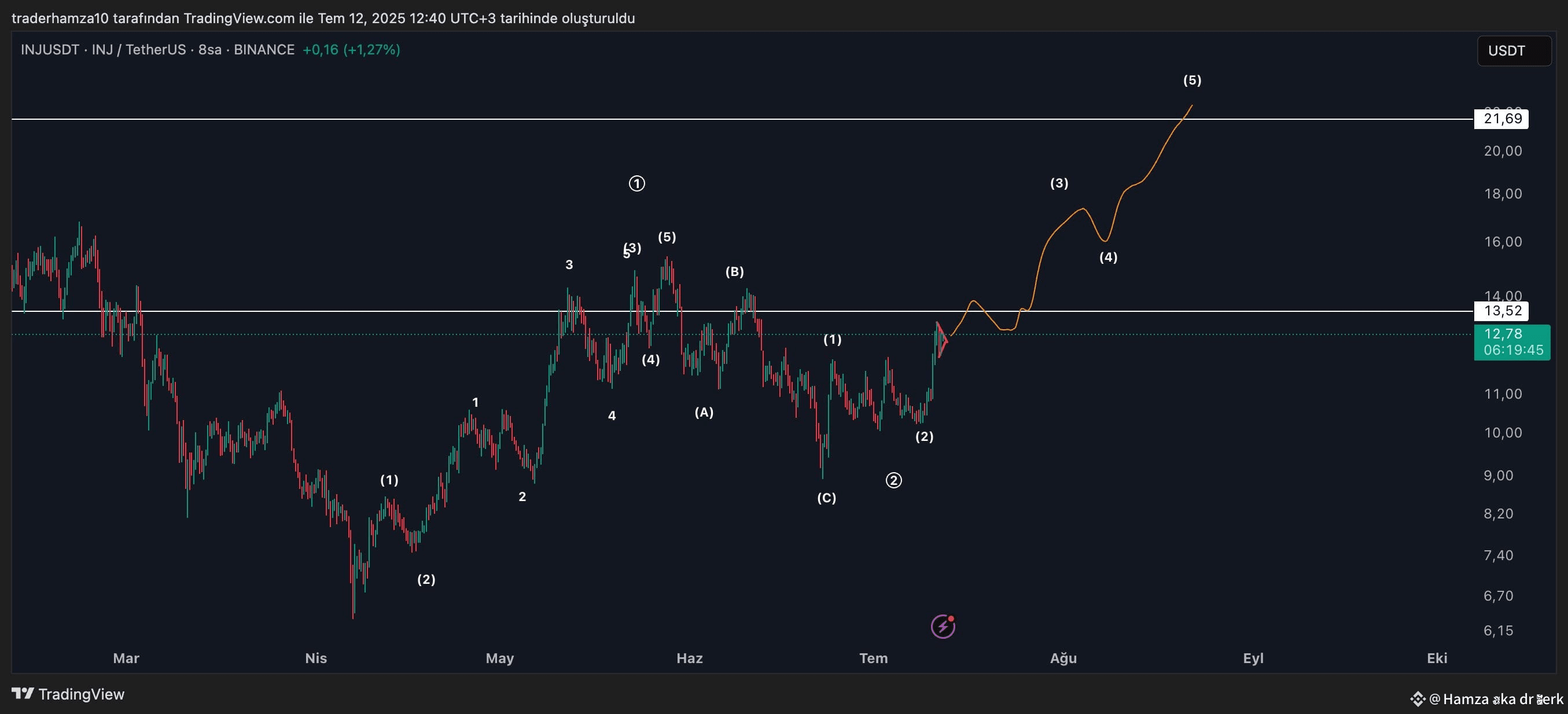Click the 8sa interval label in the title
This screenshot has width=1568, height=714.
(210, 50)
